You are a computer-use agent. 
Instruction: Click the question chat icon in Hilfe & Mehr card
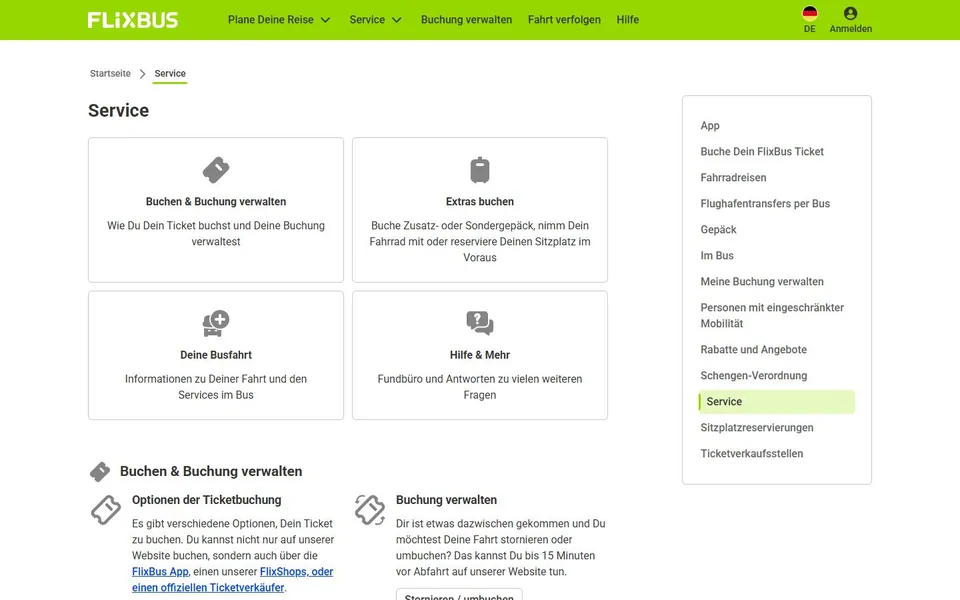coord(479,323)
